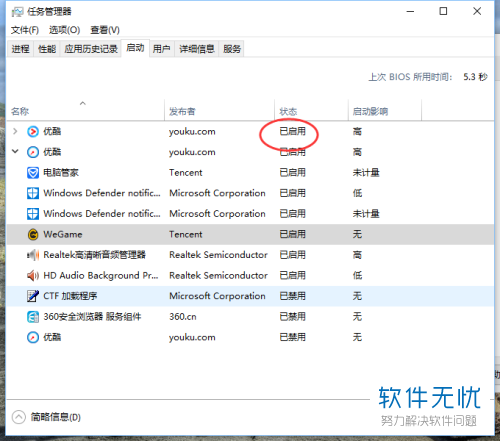Select 360安全浏览器 服务组件 entry
Image resolution: width=500 pixels, height=441 pixels.
click(92, 317)
